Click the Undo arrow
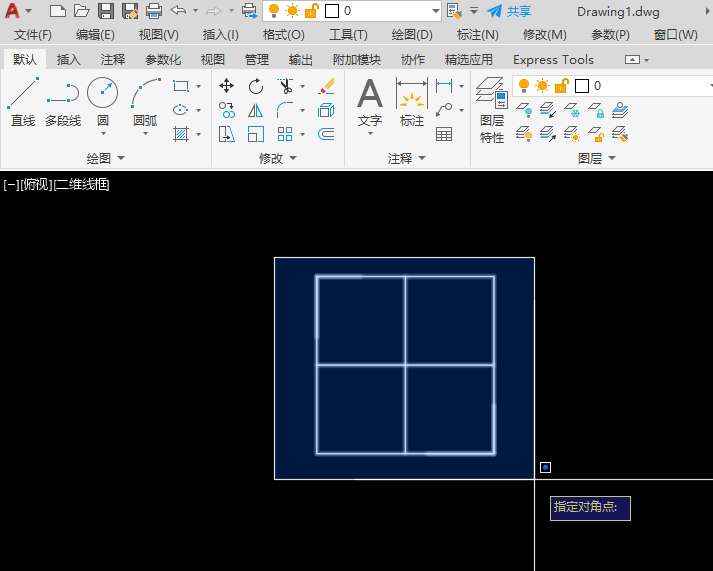The image size is (713, 571). click(178, 10)
